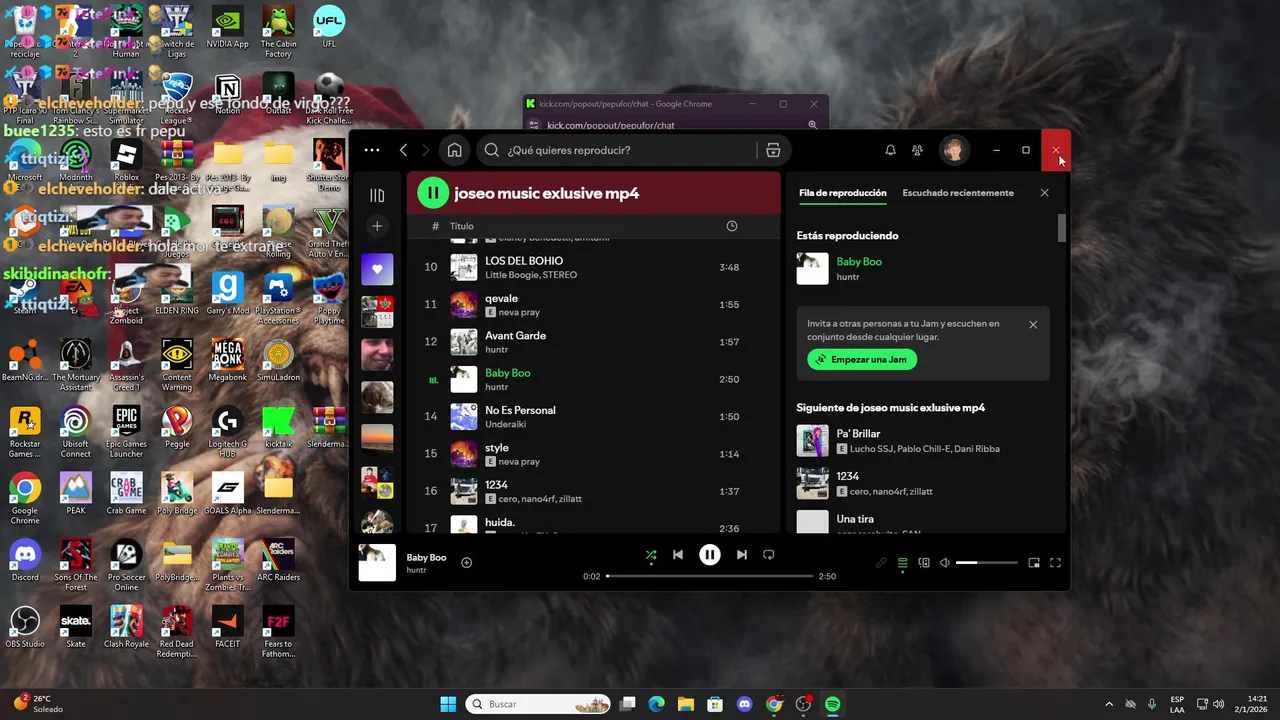Screen dimensions: 1280x720
Task: Select Notion desktop shortcut
Action: (227, 95)
